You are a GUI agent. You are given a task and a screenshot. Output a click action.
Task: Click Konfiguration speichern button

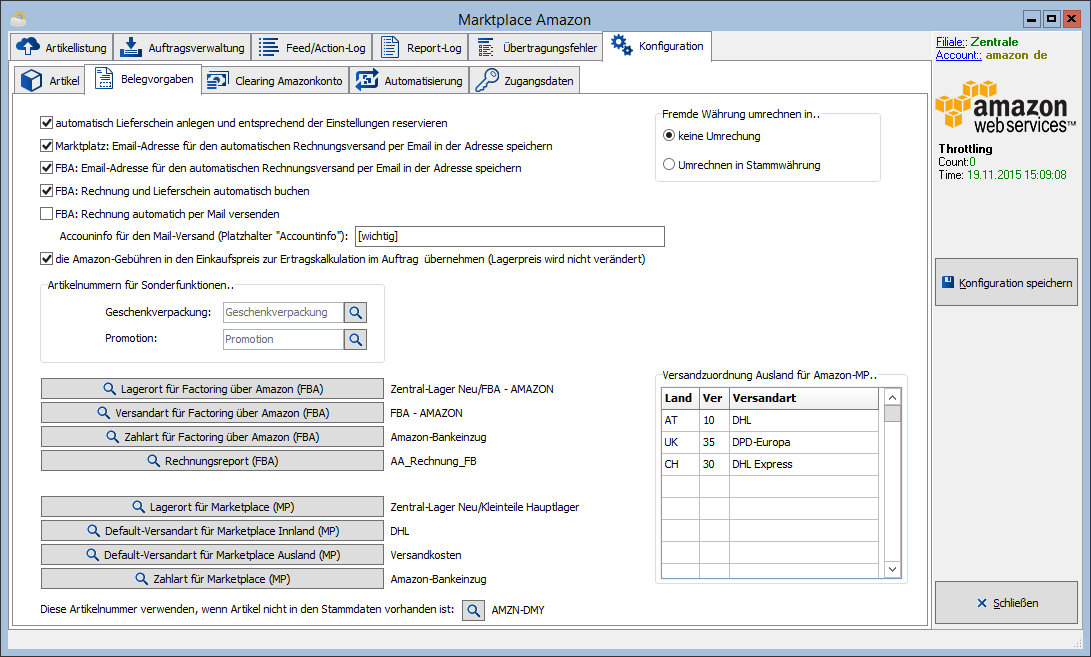click(x=1006, y=283)
